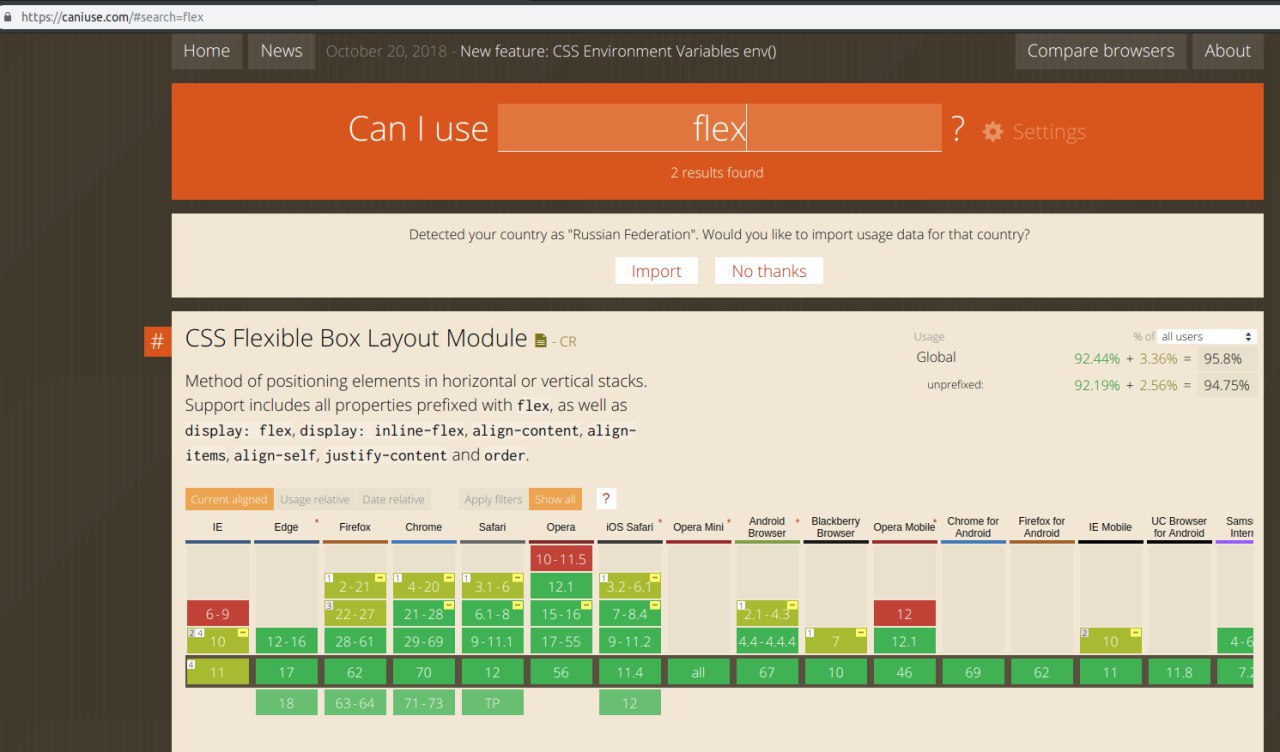
Task: Click Chrome for Android column header
Action: click(x=973, y=527)
